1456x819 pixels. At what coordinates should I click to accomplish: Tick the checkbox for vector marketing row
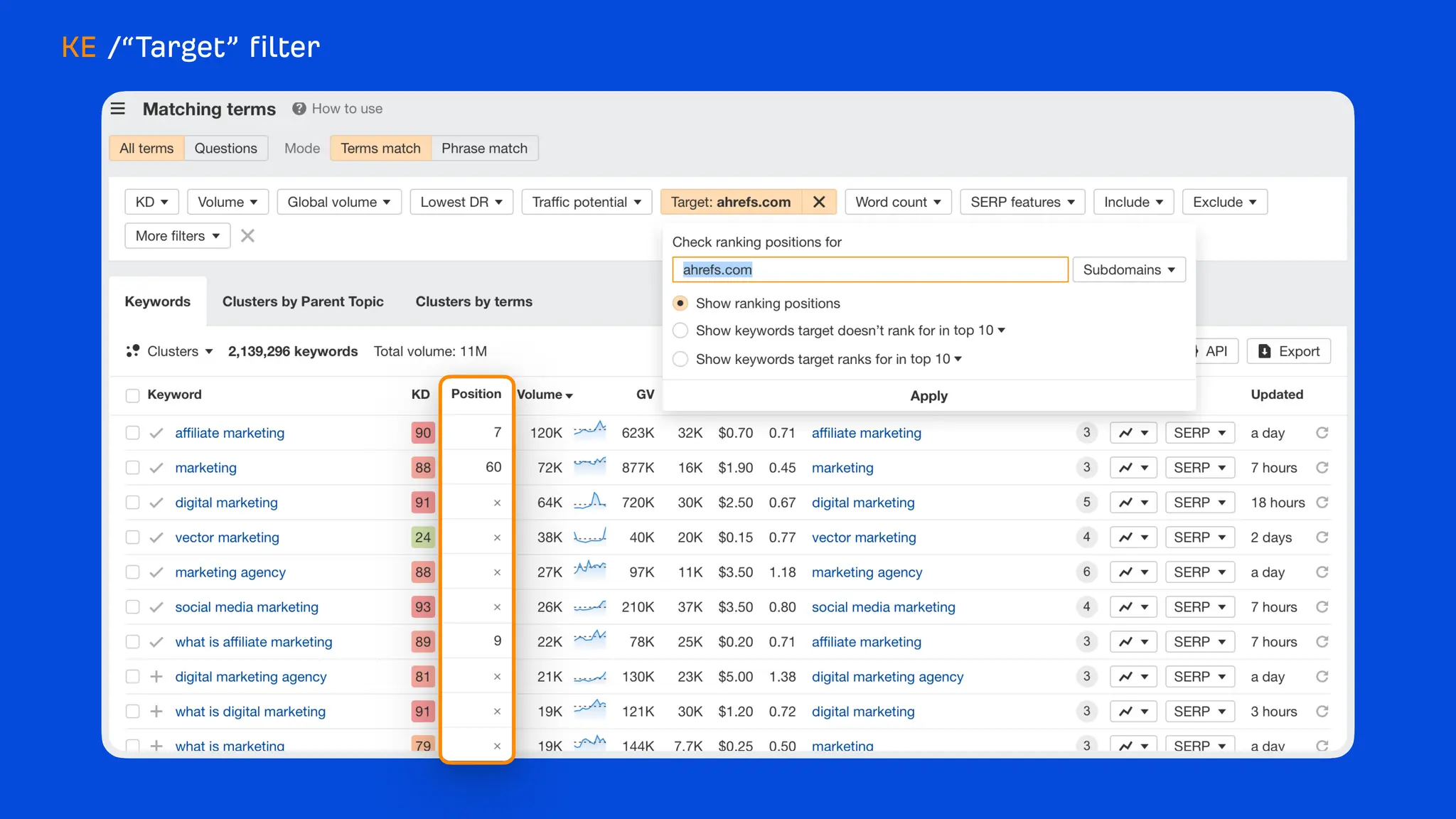tap(132, 537)
